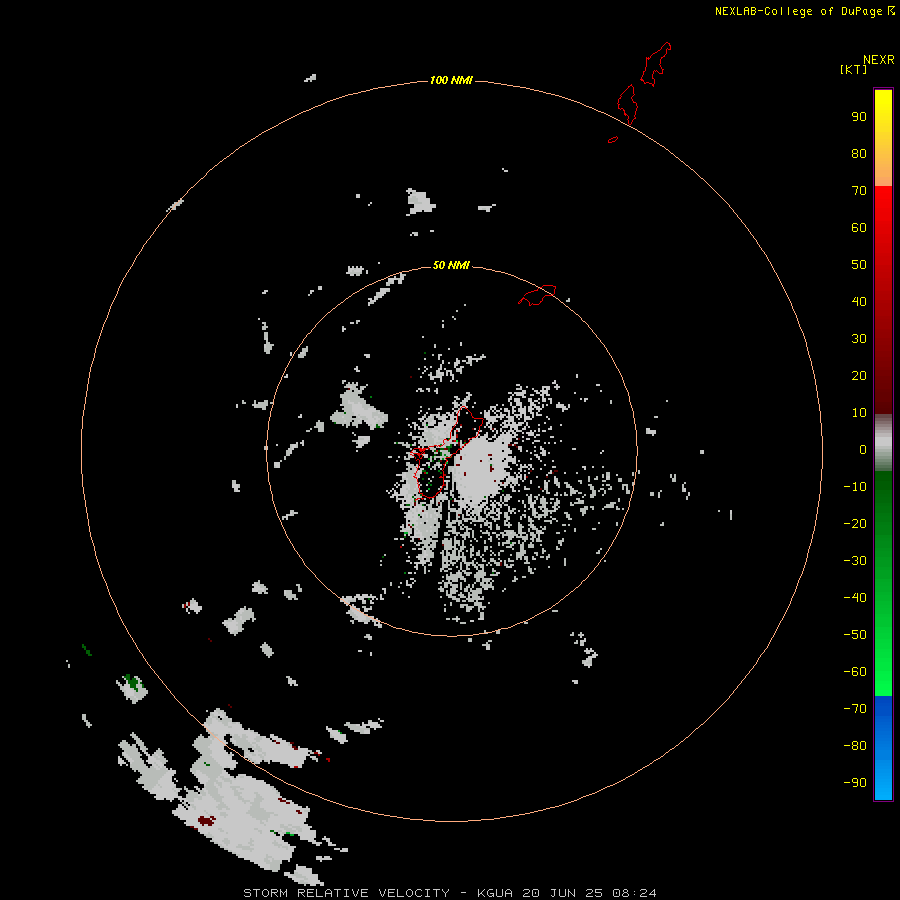Viewport: 900px width, 900px height.
Task: Click the 60 value on velocity scale
Action: (859, 227)
